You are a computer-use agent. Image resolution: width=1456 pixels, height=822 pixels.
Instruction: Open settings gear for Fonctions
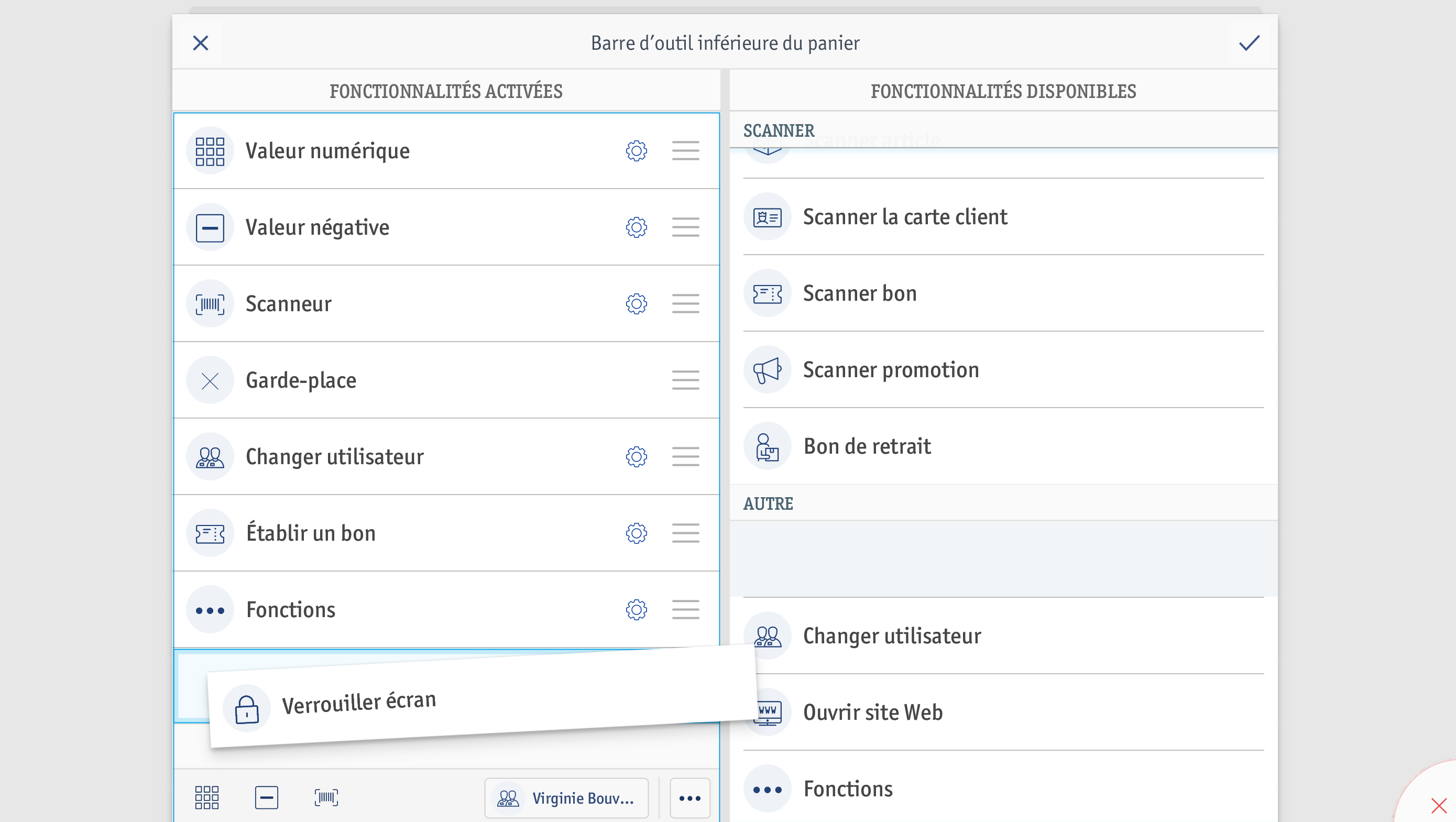637,609
